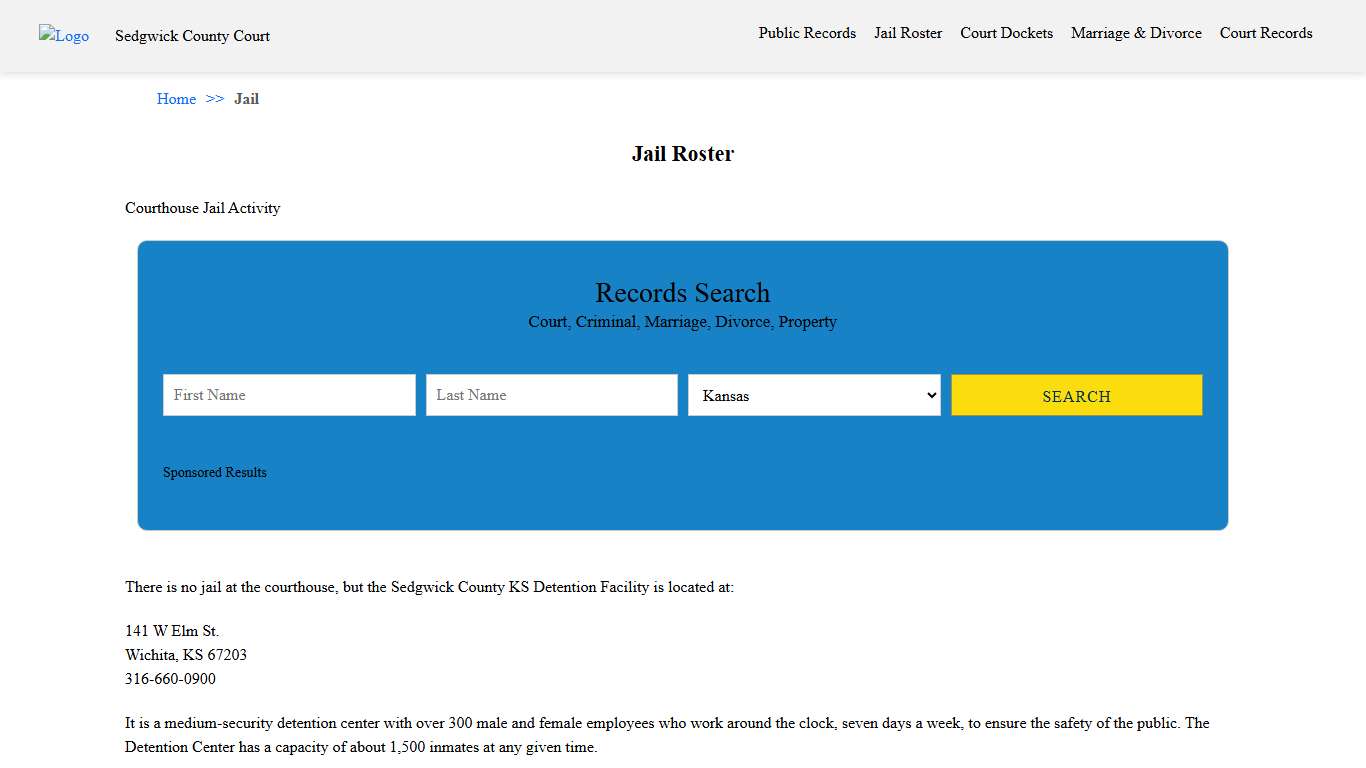Navigate to Court Records in the header
The height and width of the screenshot is (768, 1366).
coord(1265,33)
